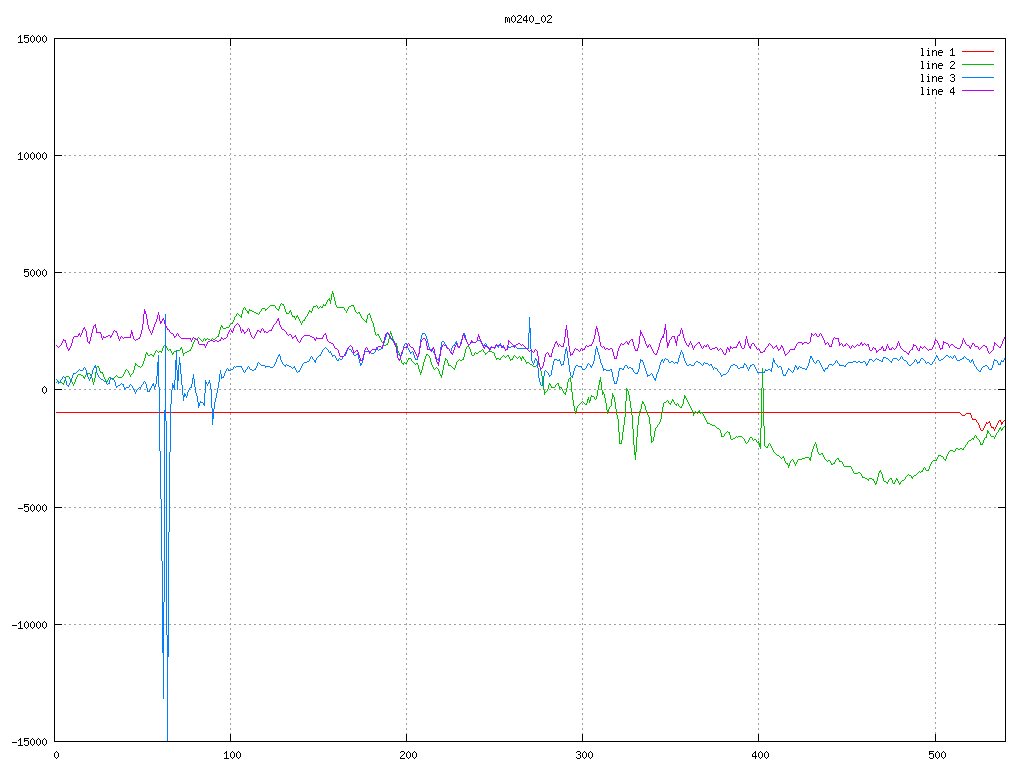Viewport: 1024px width, 768px height.
Task: Click the 'line 4' legend label
Action: tap(937, 91)
